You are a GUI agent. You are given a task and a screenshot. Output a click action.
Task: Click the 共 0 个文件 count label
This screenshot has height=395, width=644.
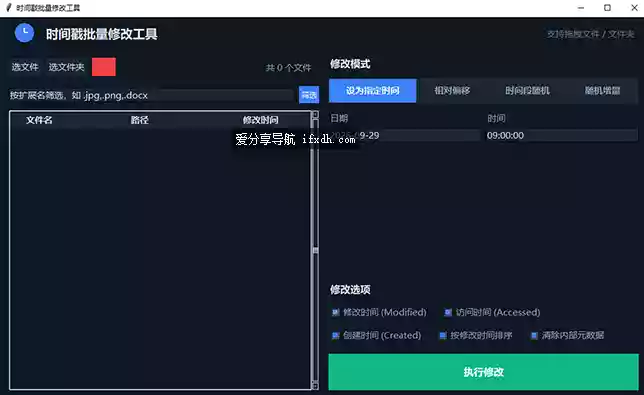(288, 68)
